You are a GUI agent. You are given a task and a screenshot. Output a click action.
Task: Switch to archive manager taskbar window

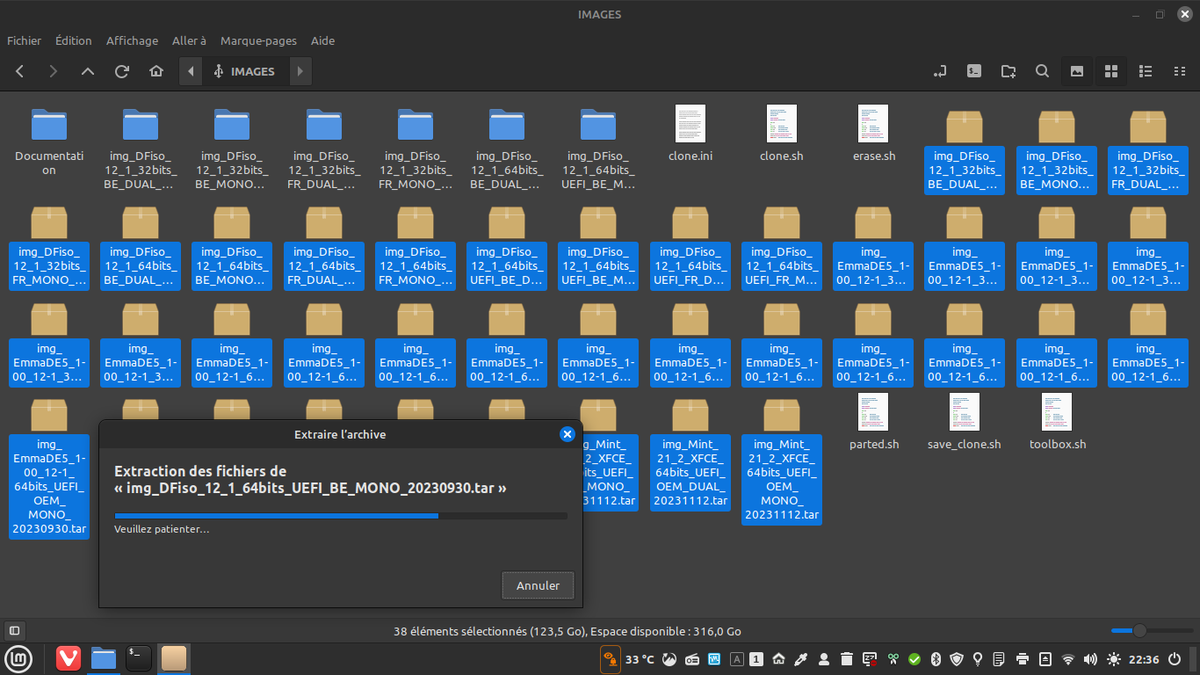coord(174,658)
